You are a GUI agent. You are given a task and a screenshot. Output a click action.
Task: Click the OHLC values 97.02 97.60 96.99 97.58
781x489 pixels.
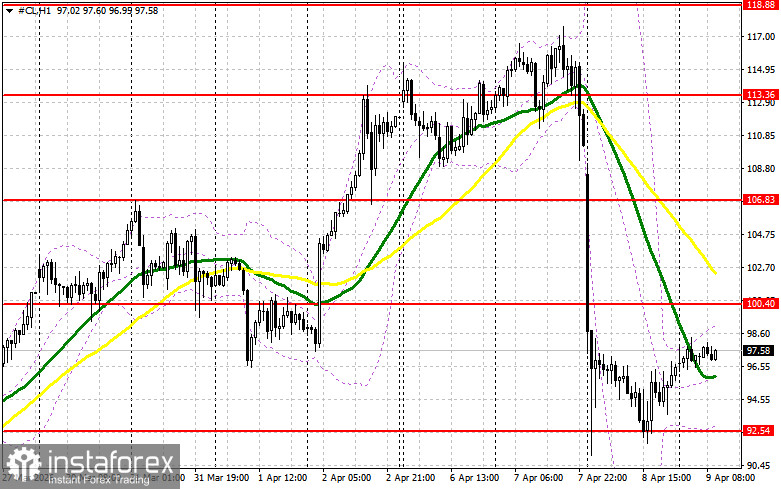click(107, 10)
